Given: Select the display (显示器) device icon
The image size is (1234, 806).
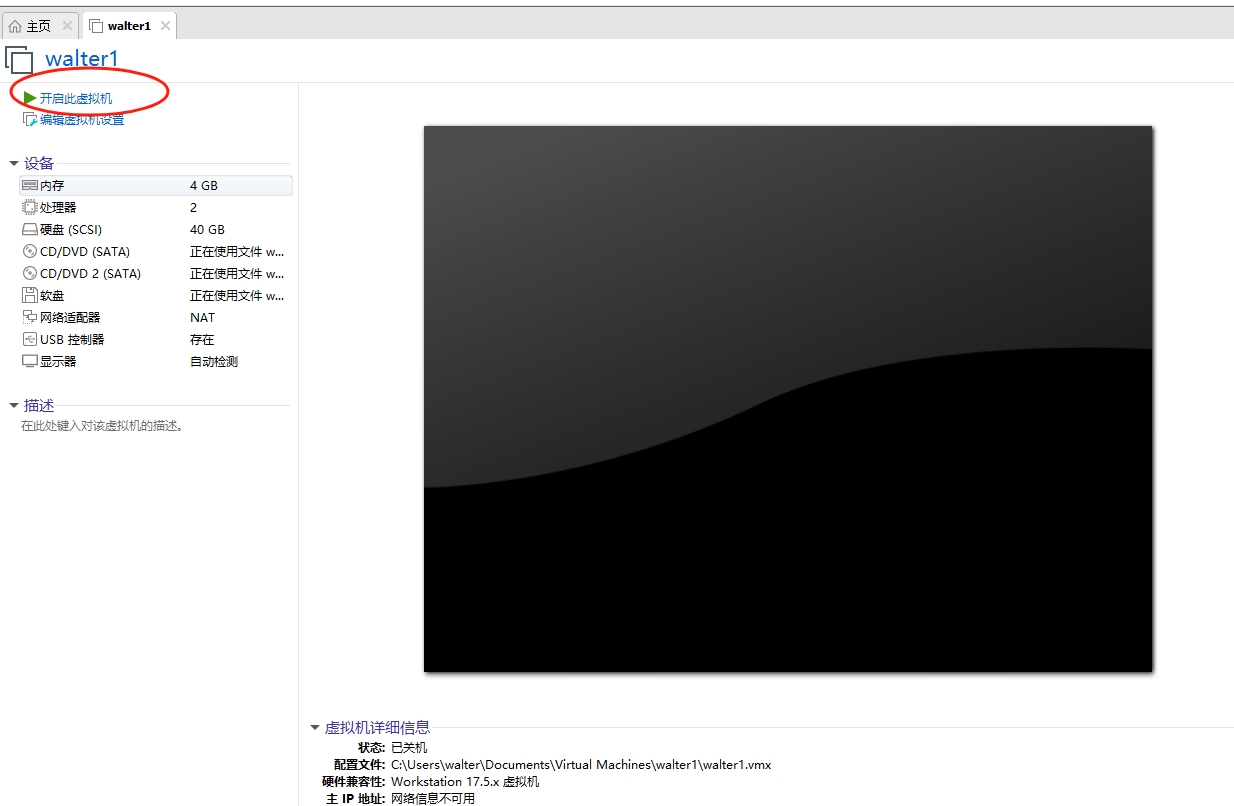Looking at the screenshot, I should 30,362.
